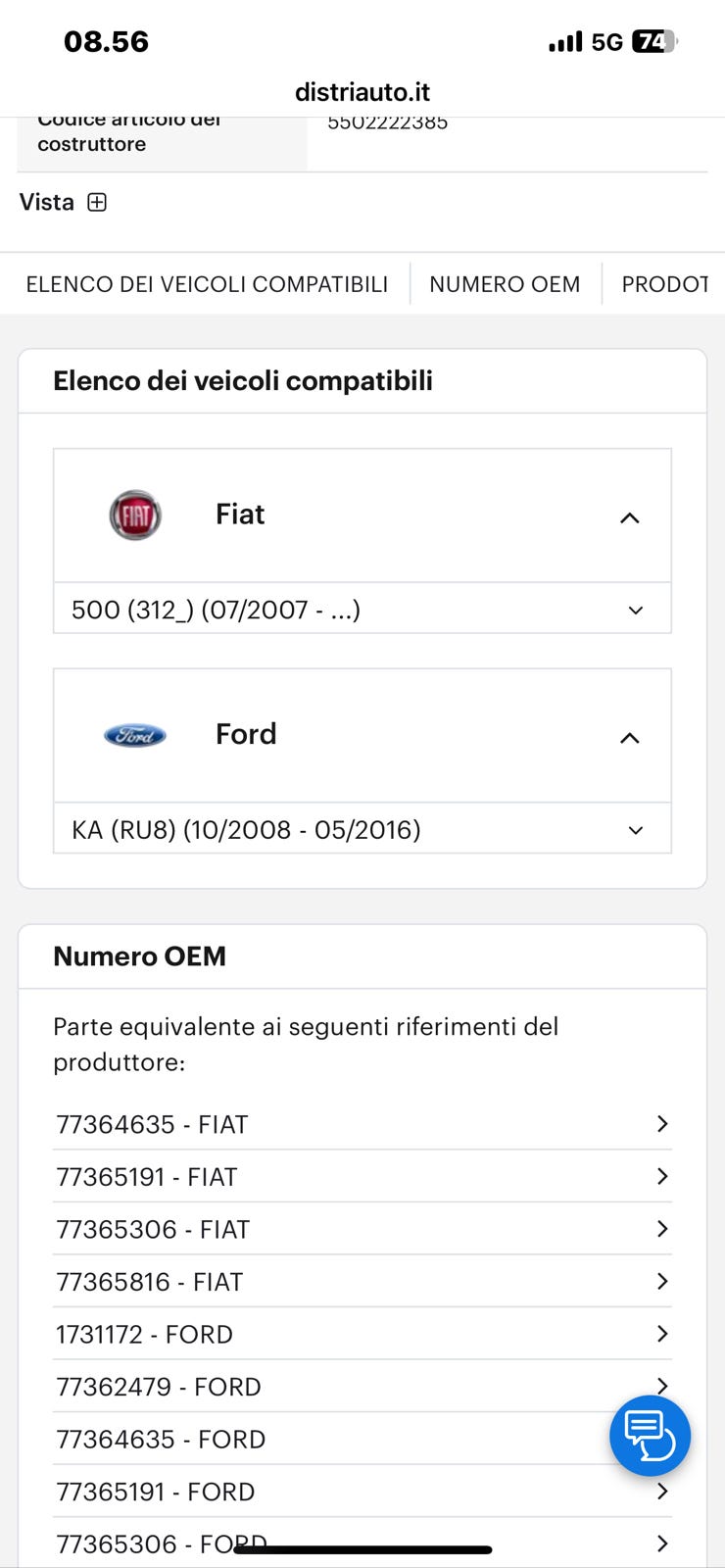
Task: Tap arrow next to 77365816 - FIAT
Action: 662,1281
